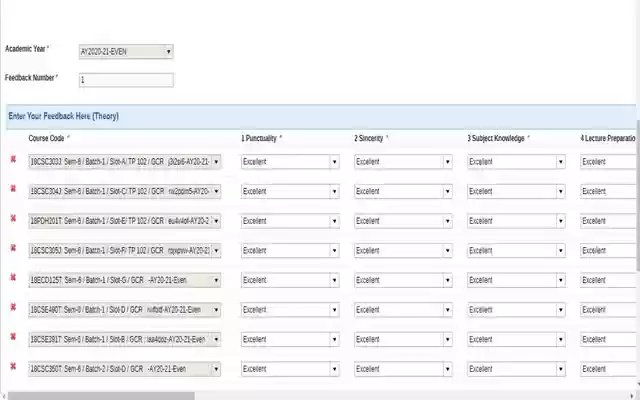640x400 pixels.
Task: Remove the 18CSC303J course row
Action: coord(13,159)
